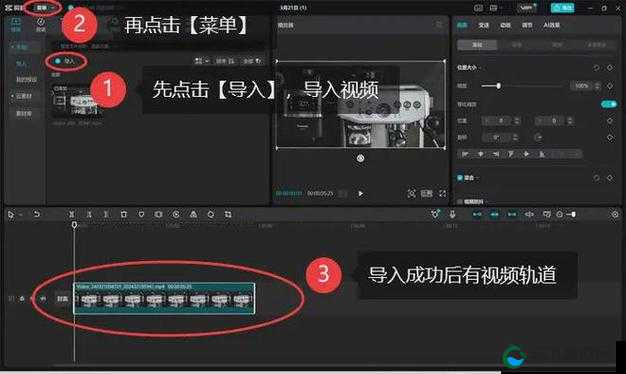
Task: Click the rotate handle below the preview frame
Action: click(x=360, y=158)
